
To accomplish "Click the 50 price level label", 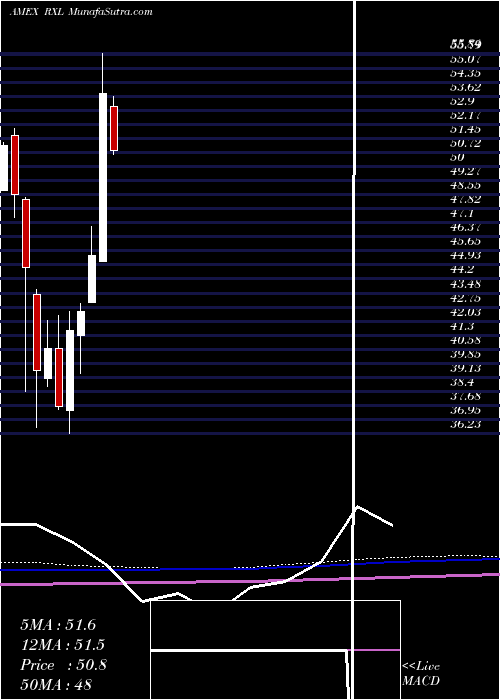I will 458,157.
